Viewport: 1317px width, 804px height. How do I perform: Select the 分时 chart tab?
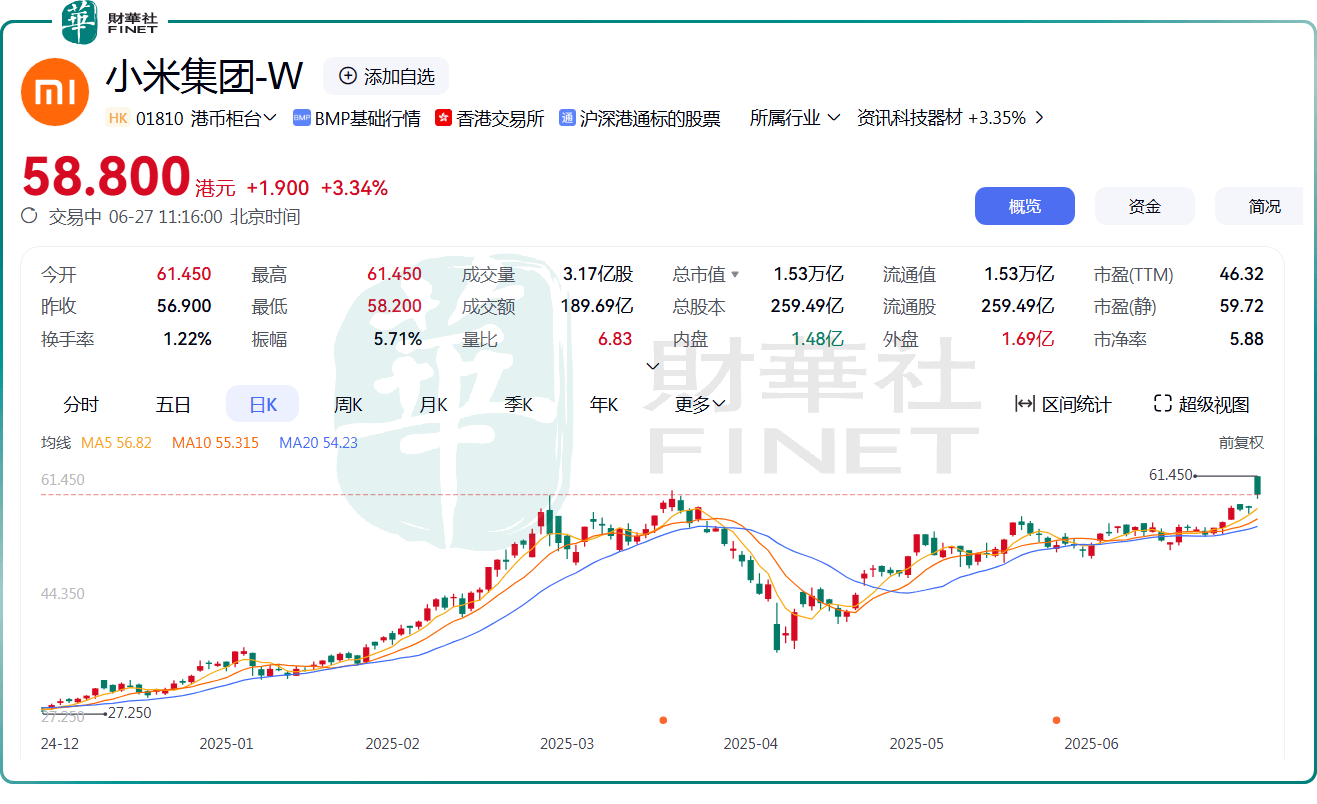click(x=81, y=405)
